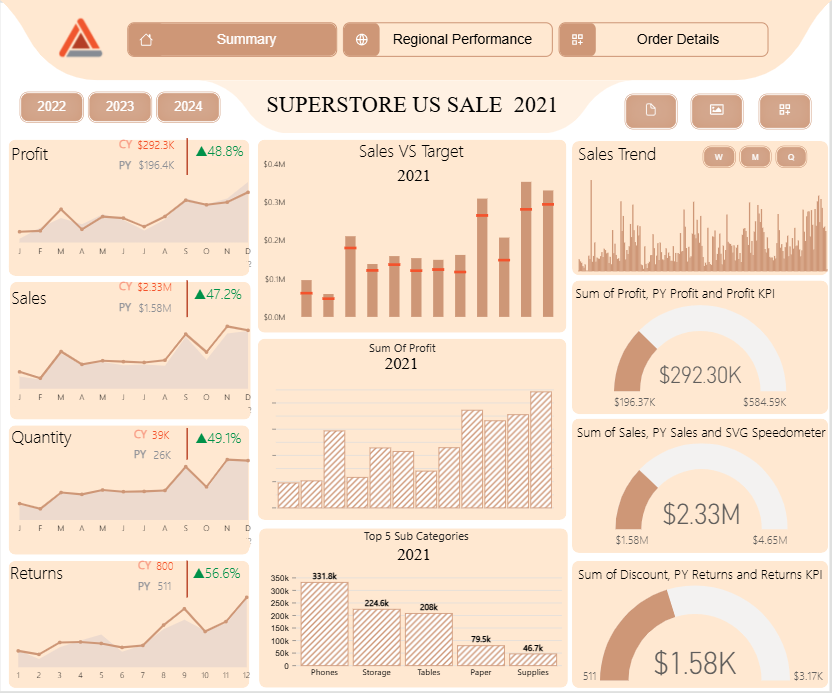
Task: Click the Phones bar in Top 5 chart
Action: pos(324,624)
